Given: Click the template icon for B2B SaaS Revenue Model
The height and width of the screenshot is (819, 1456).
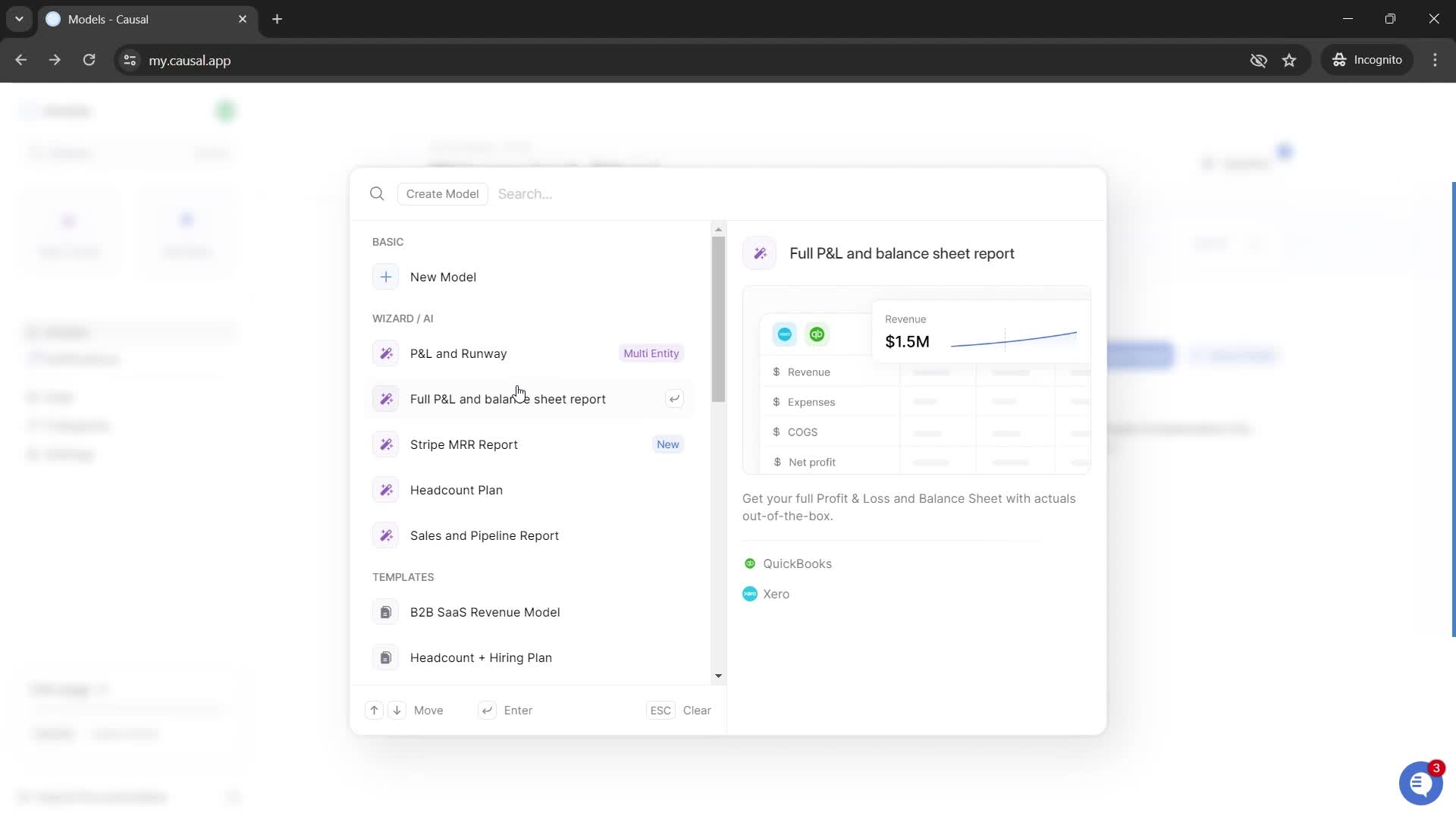Looking at the screenshot, I should (386, 611).
